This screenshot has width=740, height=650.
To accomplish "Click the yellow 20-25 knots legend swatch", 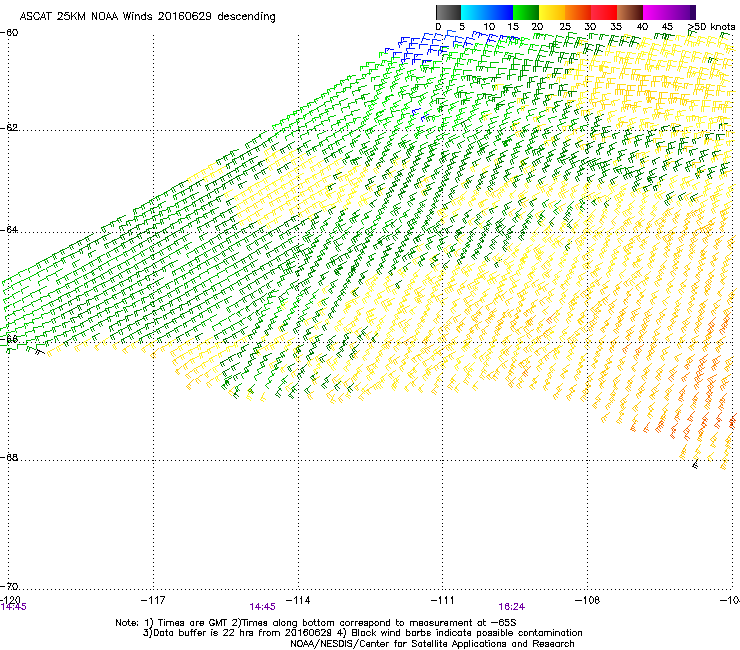I will 552,12.
